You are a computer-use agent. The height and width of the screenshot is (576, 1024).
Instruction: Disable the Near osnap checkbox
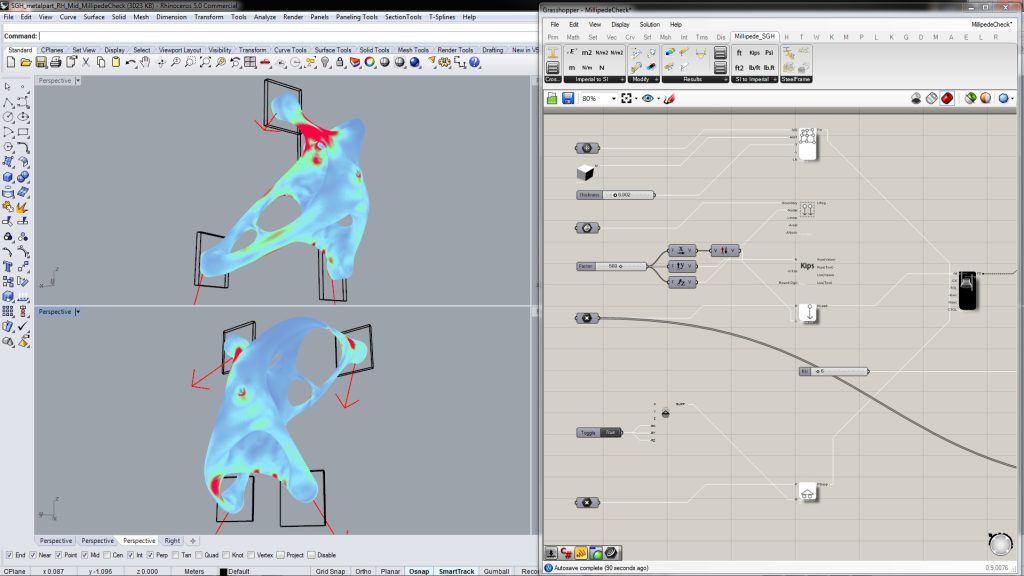pyautogui.click(x=33, y=554)
